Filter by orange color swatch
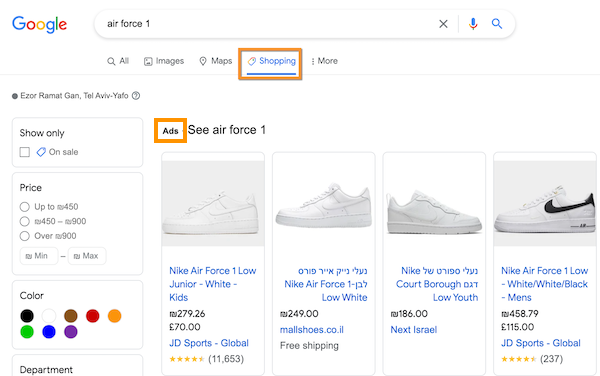Screen dimensions: 600x376 pos(114,316)
